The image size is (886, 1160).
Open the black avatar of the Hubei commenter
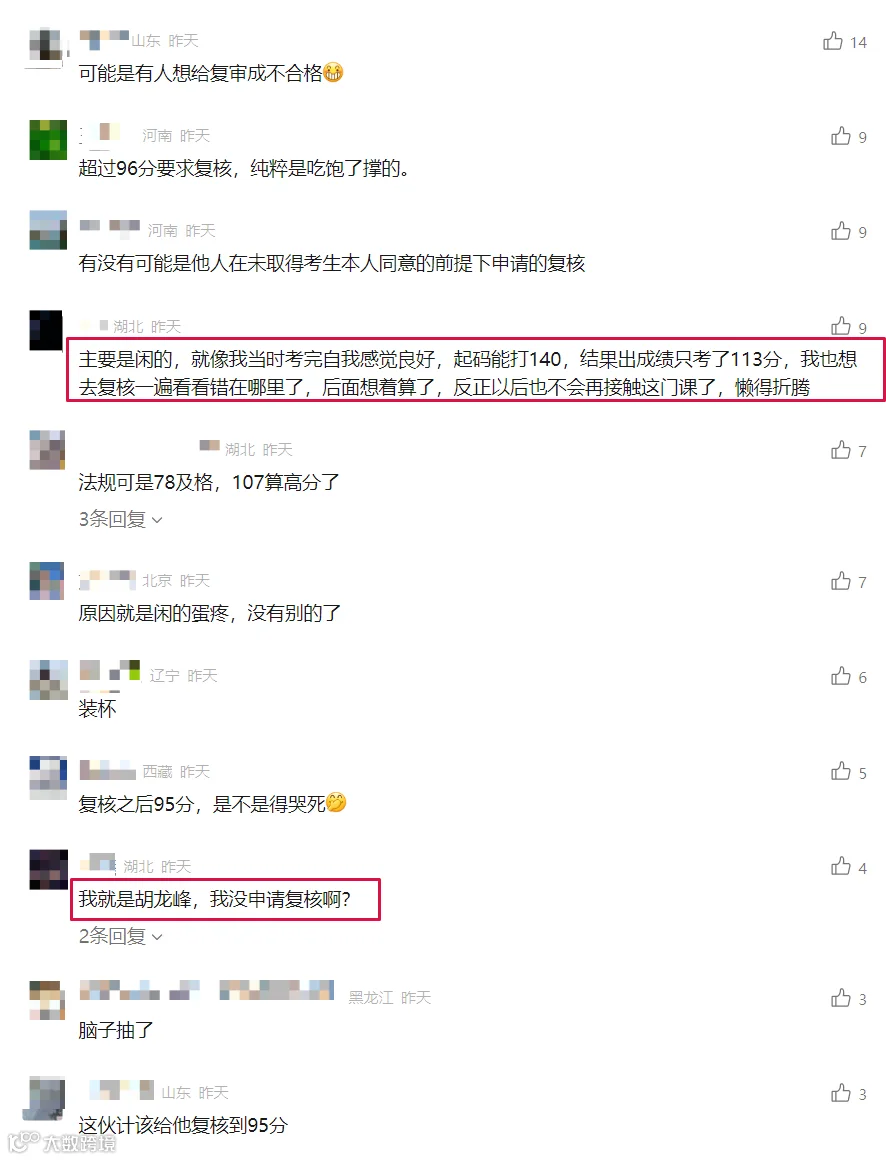pyautogui.click(x=46, y=330)
